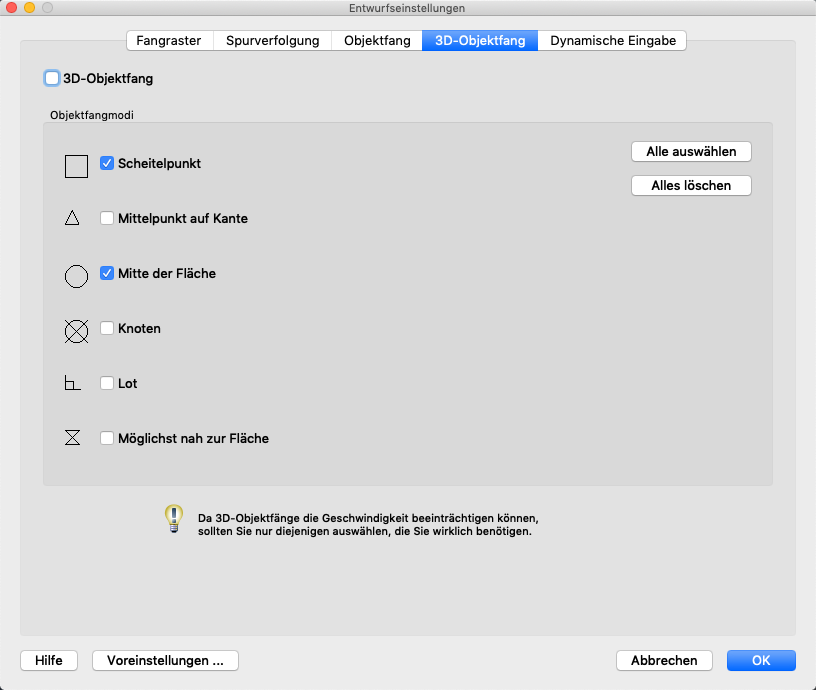Disable the Mitte der Fläche checkbox
This screenshot has height=690, width=816.
click(107, 273)
